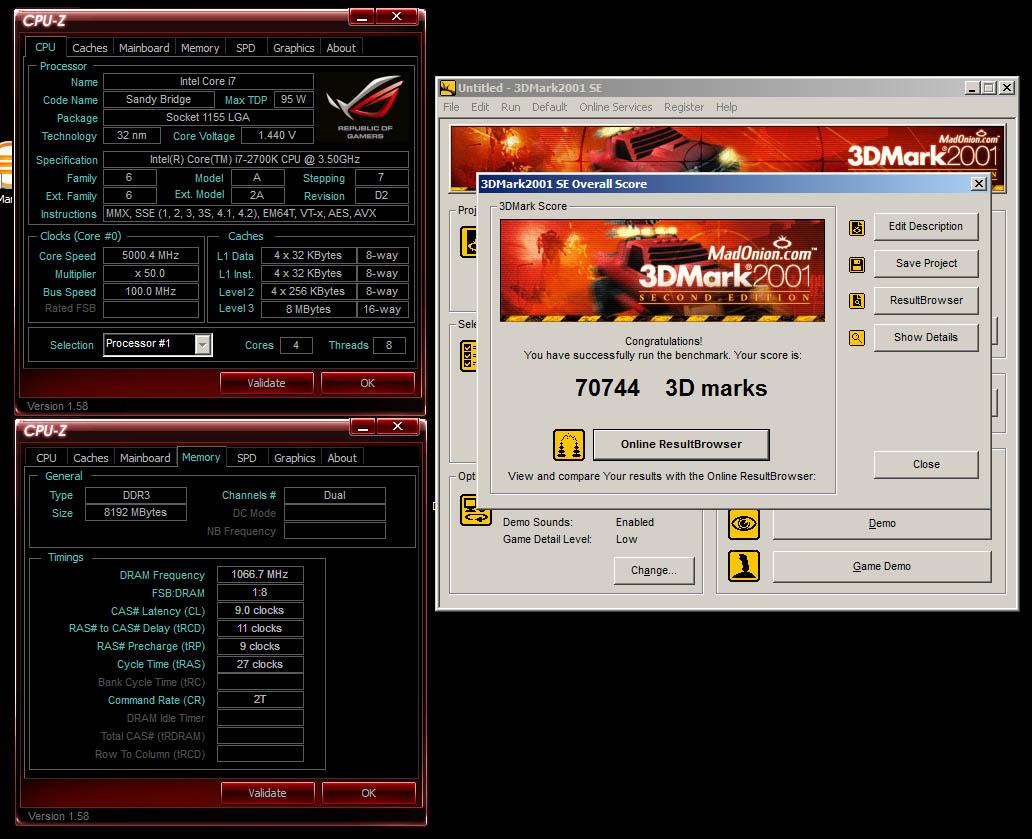Click the Online ResultBrowser podium icon

[569, 445]
